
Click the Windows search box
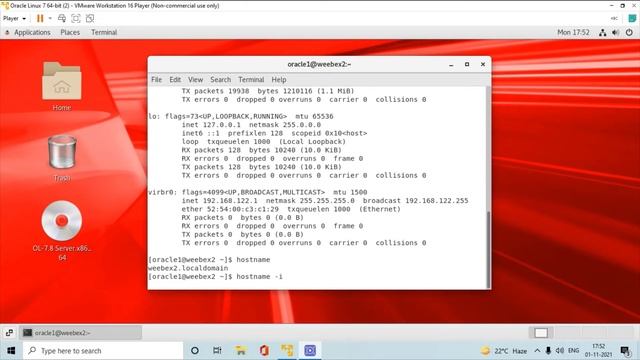103,351
